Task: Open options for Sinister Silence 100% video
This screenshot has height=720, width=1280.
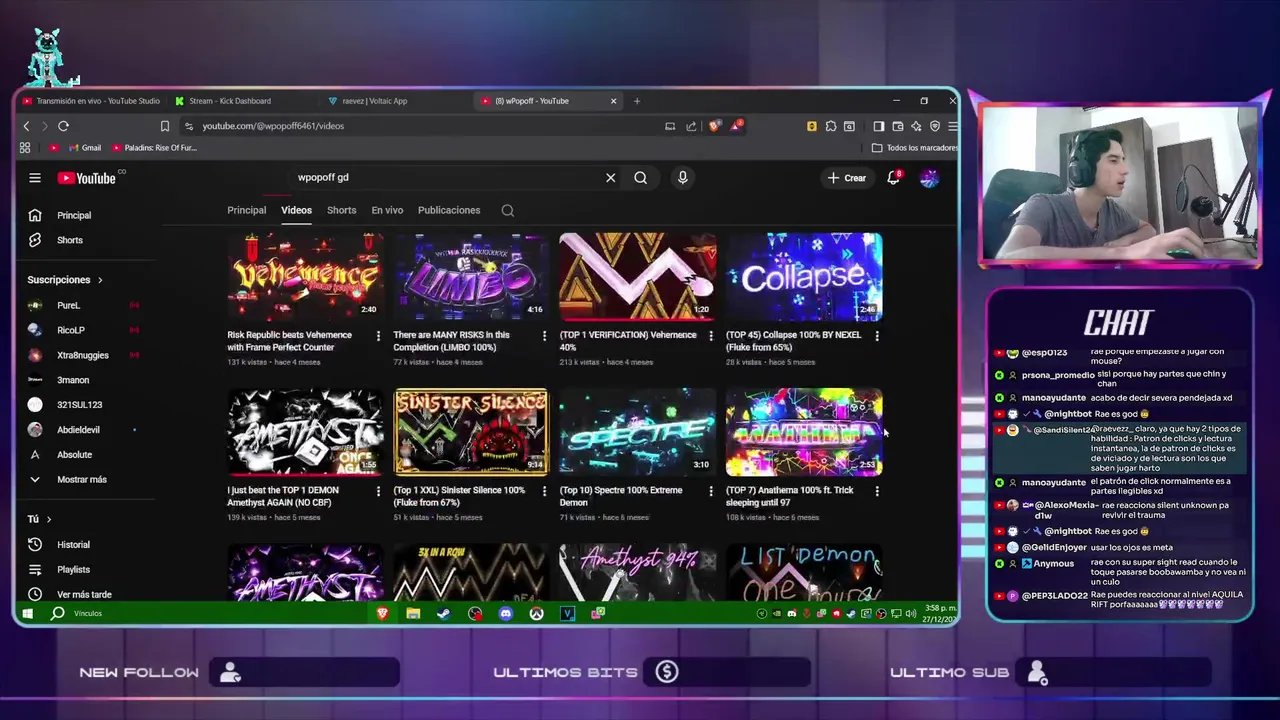Action: click(544, 491)
